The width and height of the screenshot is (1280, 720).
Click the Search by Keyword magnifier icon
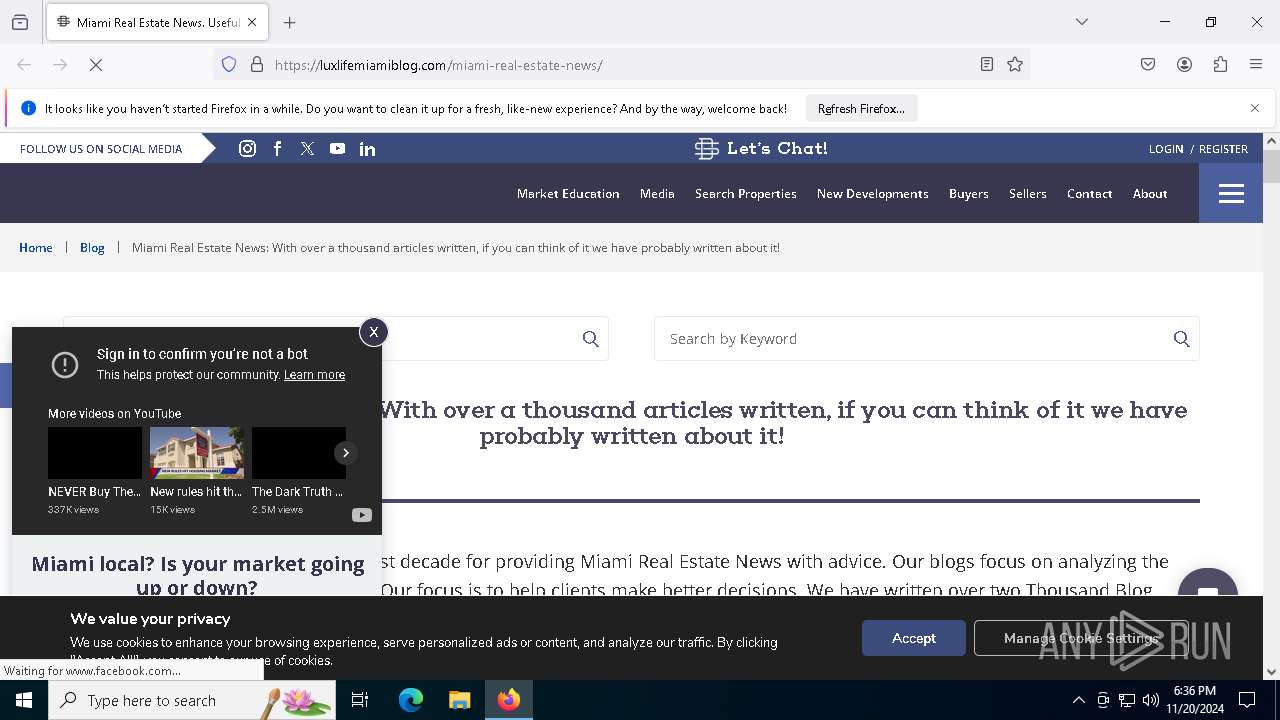1181,339
